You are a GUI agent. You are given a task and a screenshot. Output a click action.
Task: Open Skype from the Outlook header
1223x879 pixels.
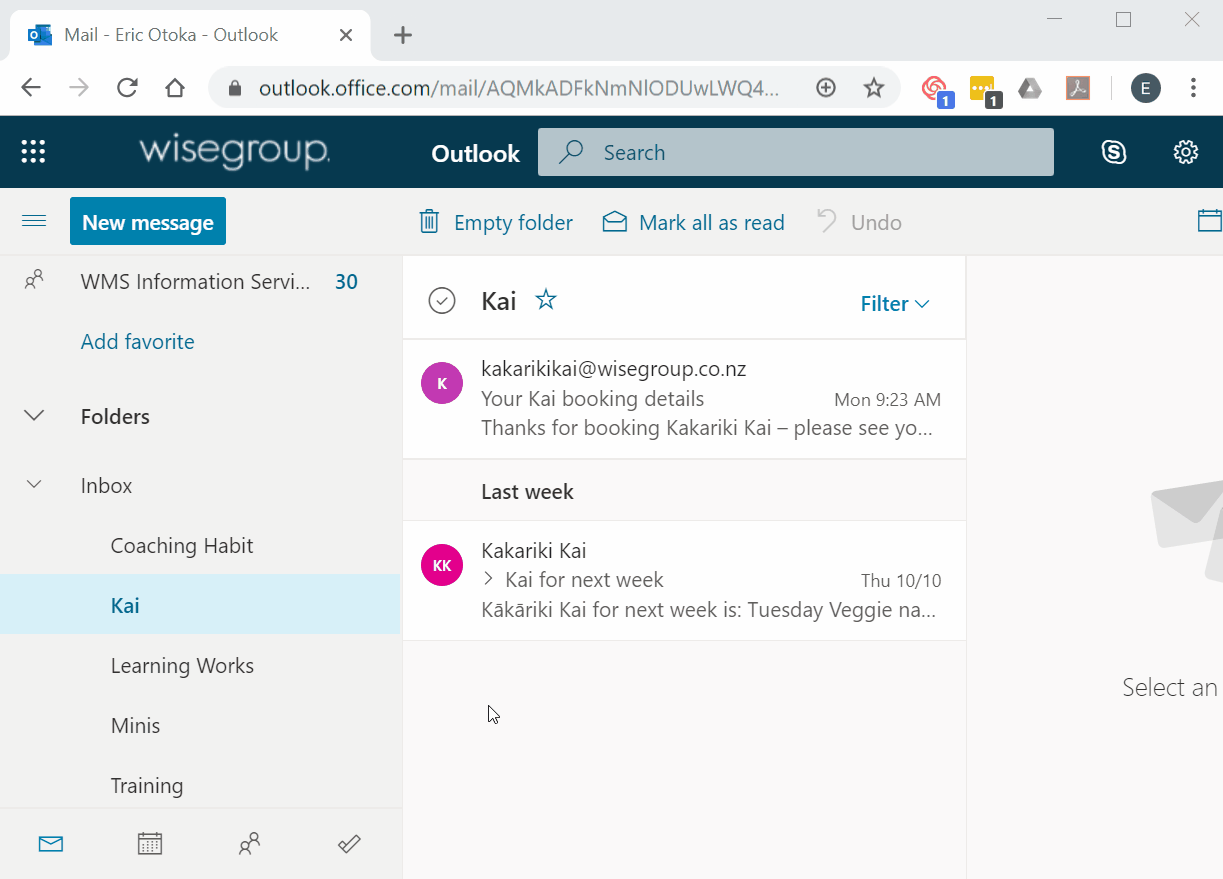(x=1114, y=152)
